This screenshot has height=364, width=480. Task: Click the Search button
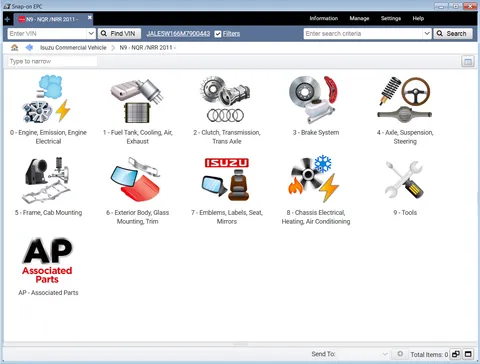point(453,34)
